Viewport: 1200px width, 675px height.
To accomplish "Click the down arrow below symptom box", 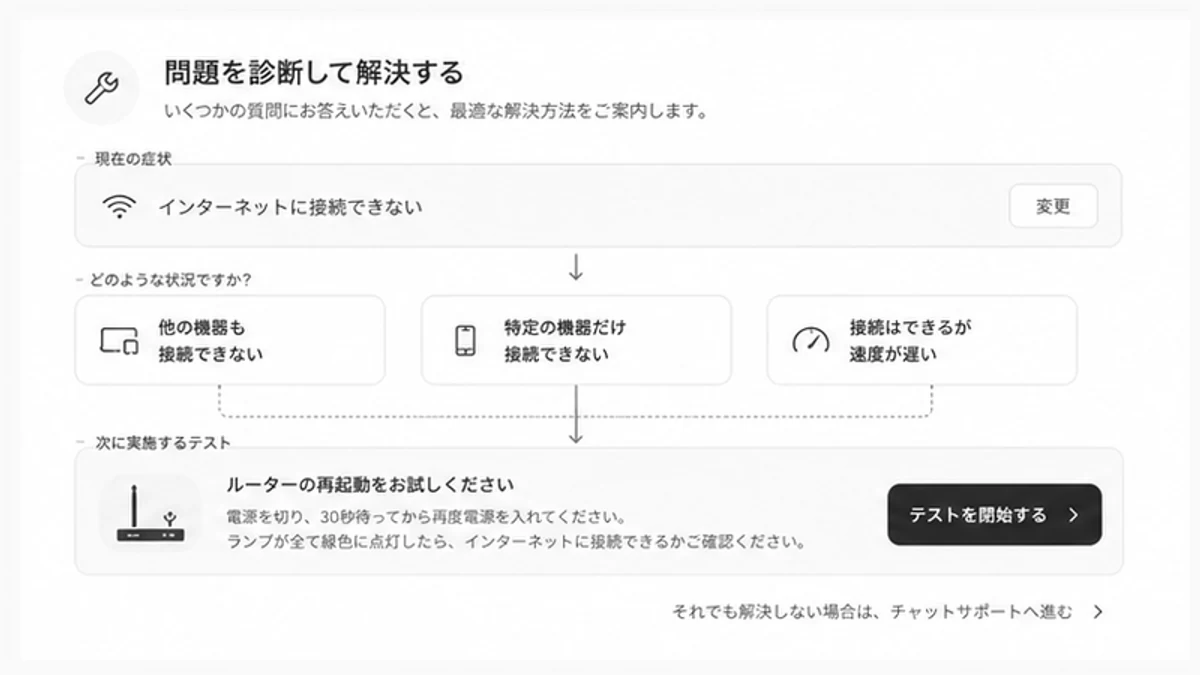I will pos(575,267).
